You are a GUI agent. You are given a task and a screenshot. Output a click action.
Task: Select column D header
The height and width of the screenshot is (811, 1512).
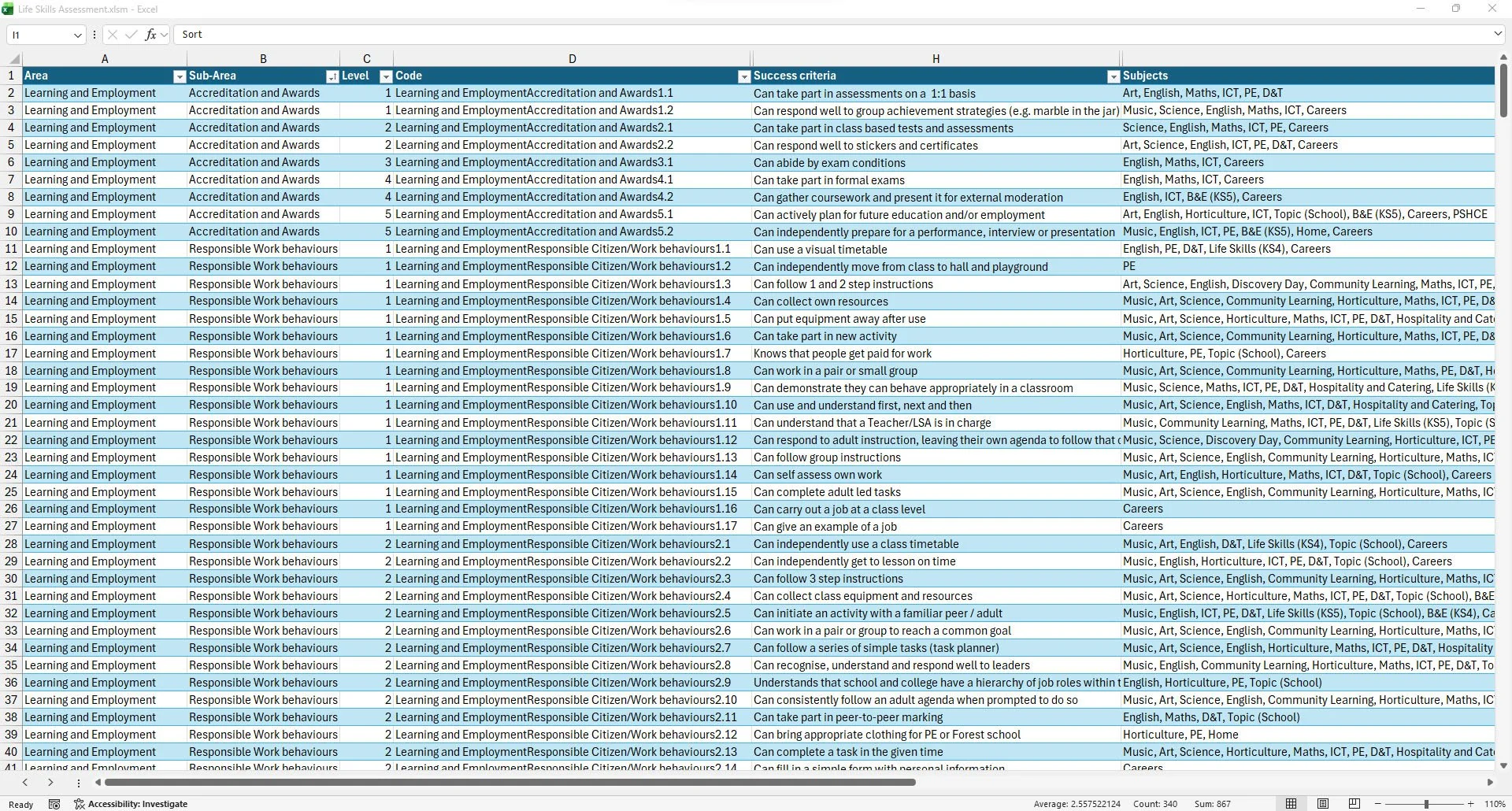click(x=572, y=59)
